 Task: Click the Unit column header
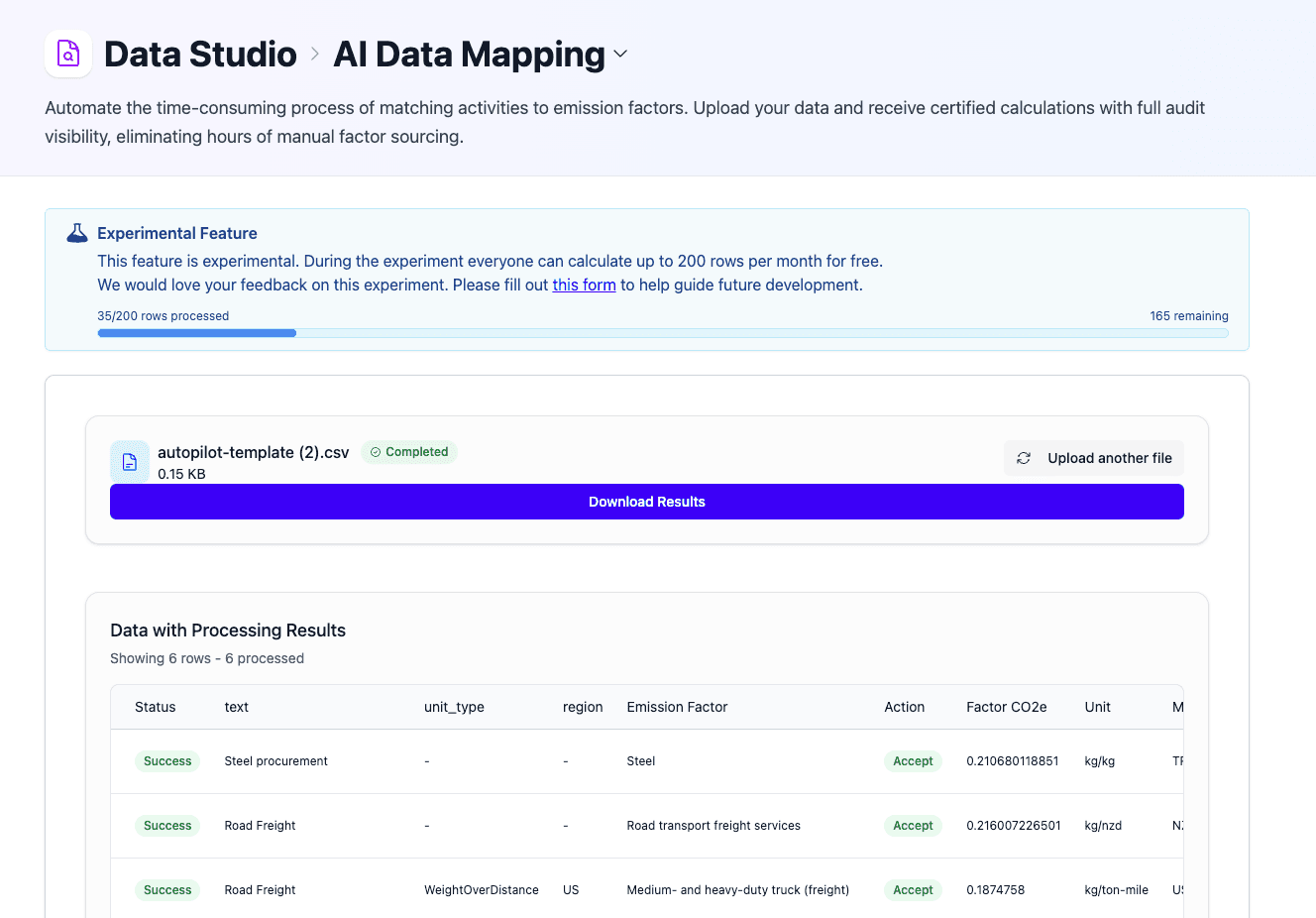pos(1097,707)
